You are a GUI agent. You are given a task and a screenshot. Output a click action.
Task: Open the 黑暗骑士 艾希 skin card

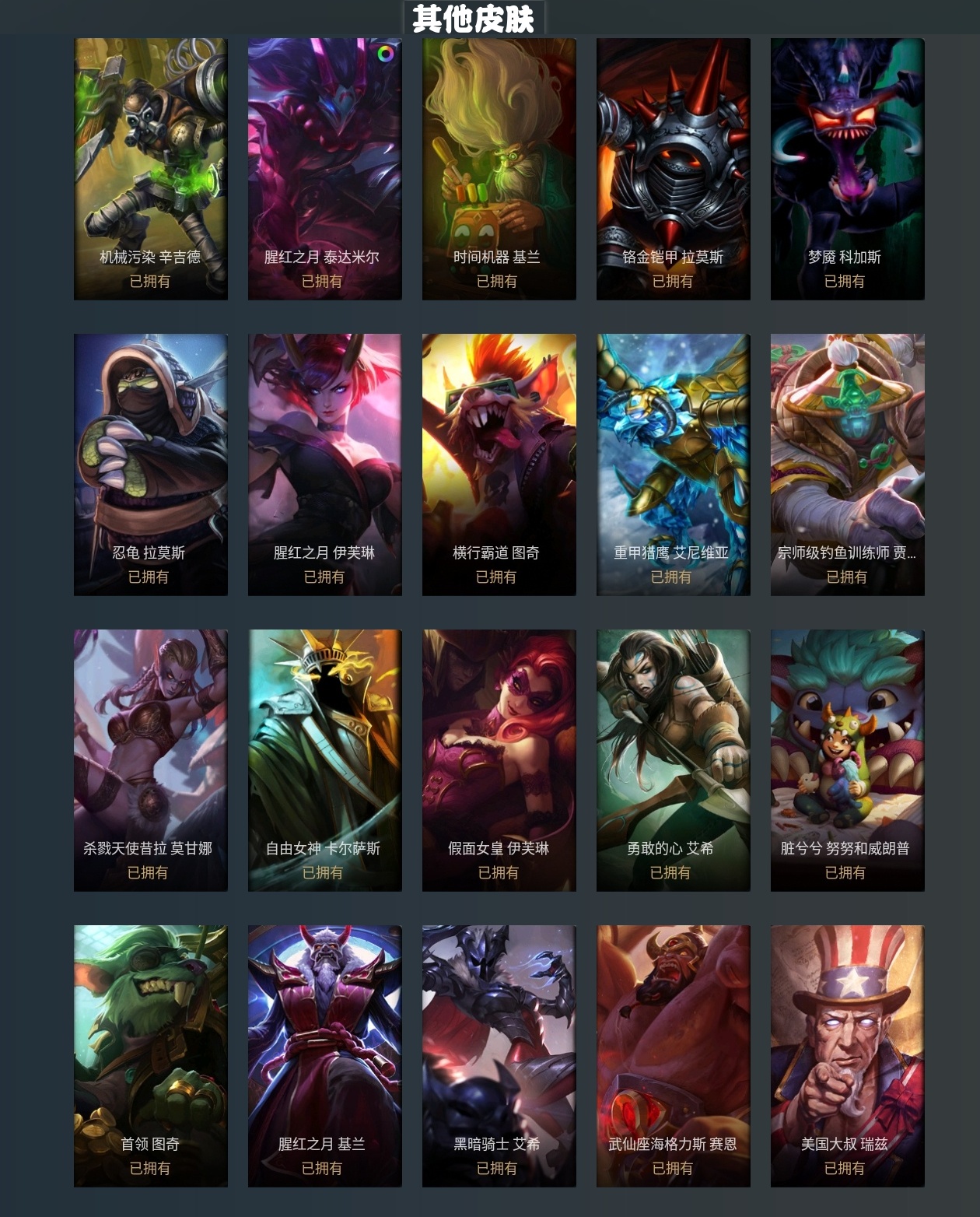[x=499, y=1056]
